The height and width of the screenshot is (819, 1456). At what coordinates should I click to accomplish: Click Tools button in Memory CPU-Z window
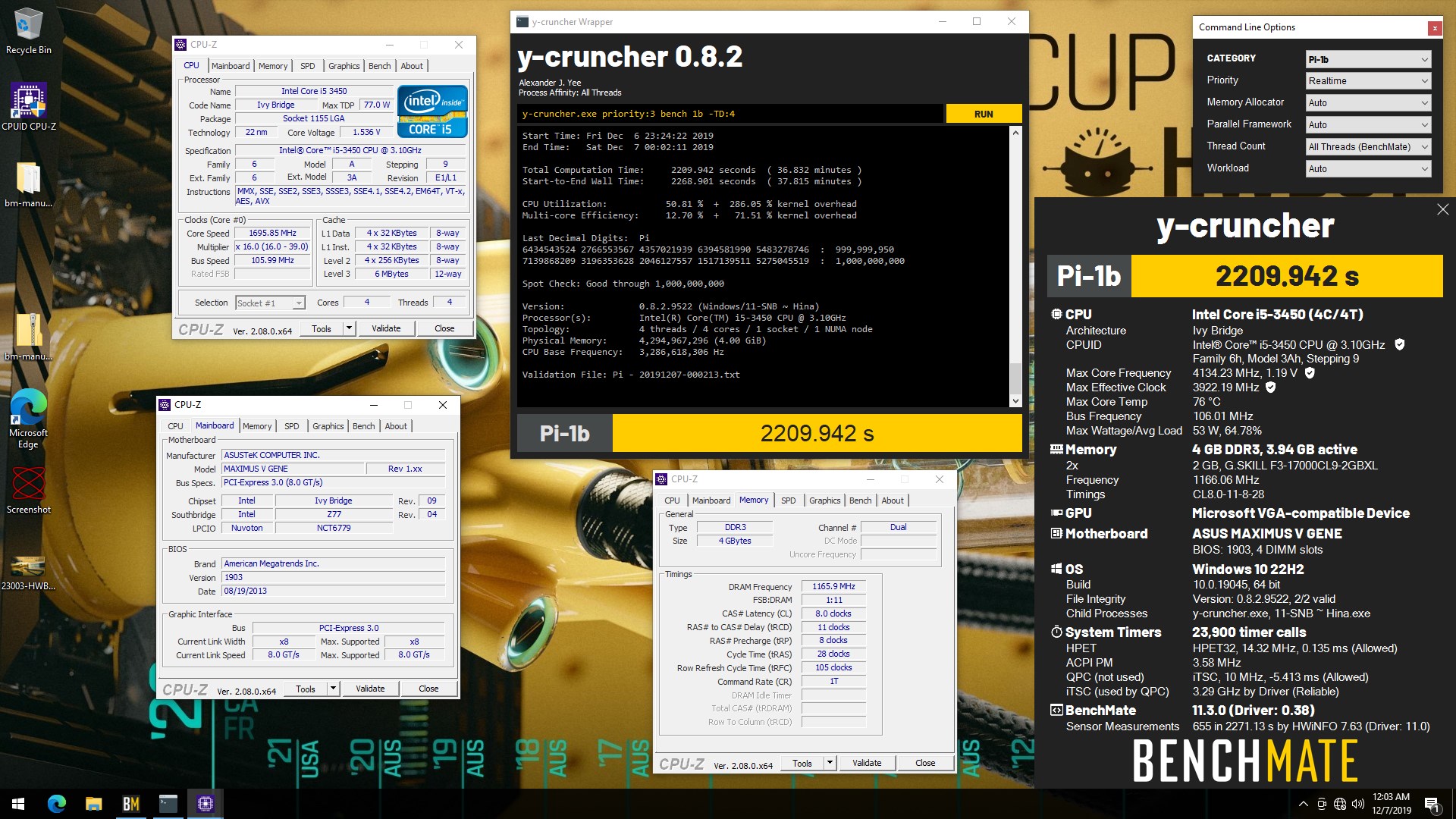[802, 763]
